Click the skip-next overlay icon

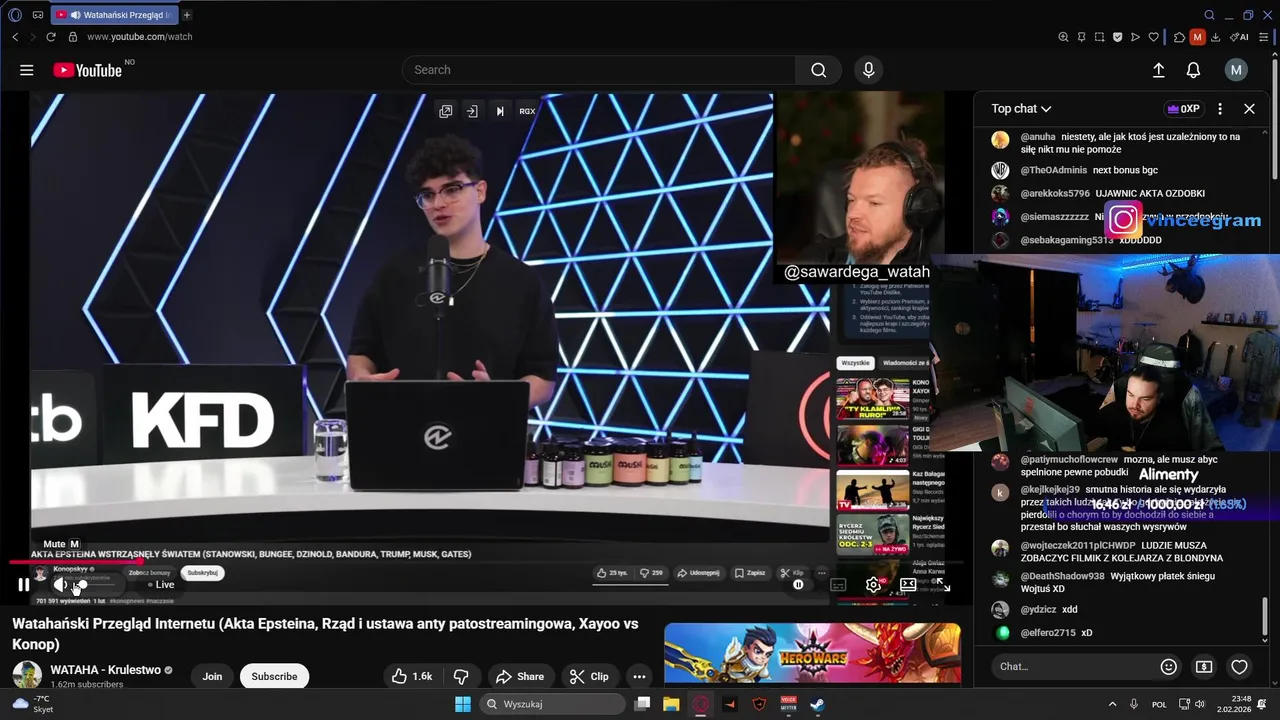(500, 111)
